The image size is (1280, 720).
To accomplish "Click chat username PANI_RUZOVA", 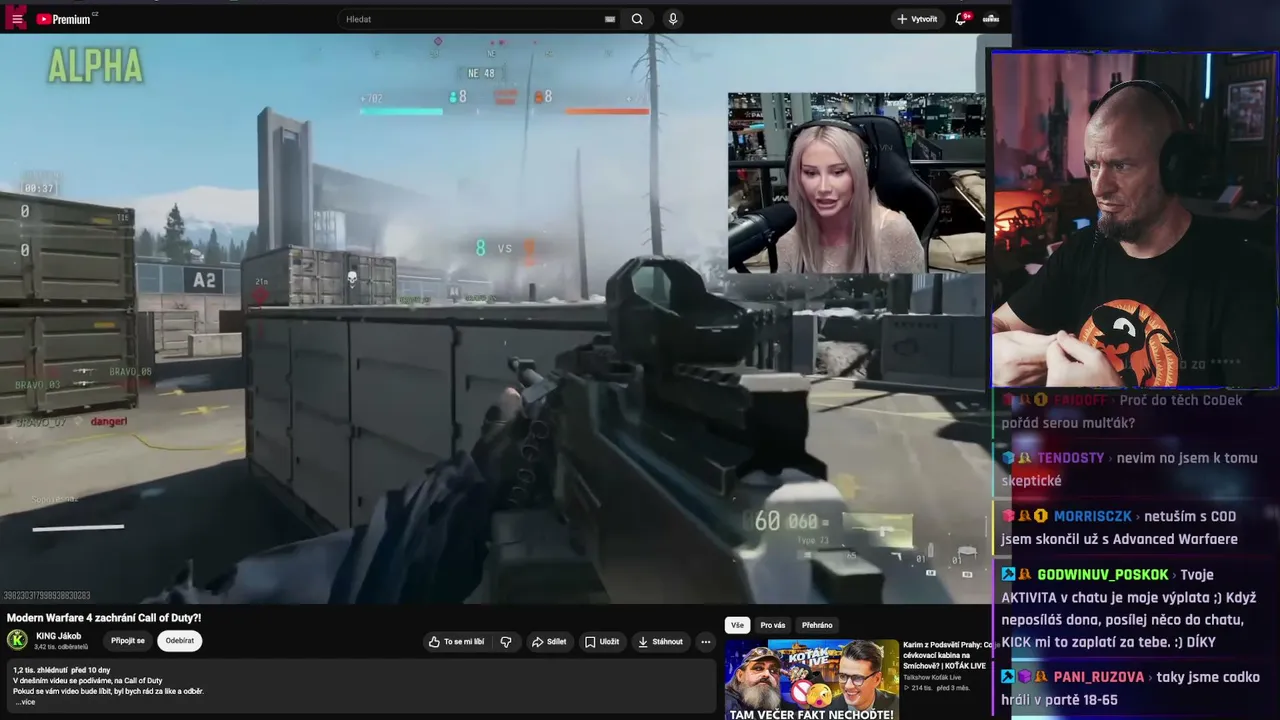I will click(1098, 677).
